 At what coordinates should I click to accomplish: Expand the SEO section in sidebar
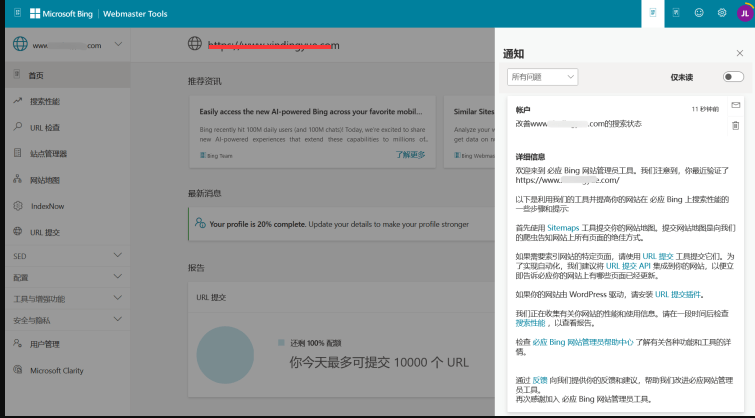67,256
